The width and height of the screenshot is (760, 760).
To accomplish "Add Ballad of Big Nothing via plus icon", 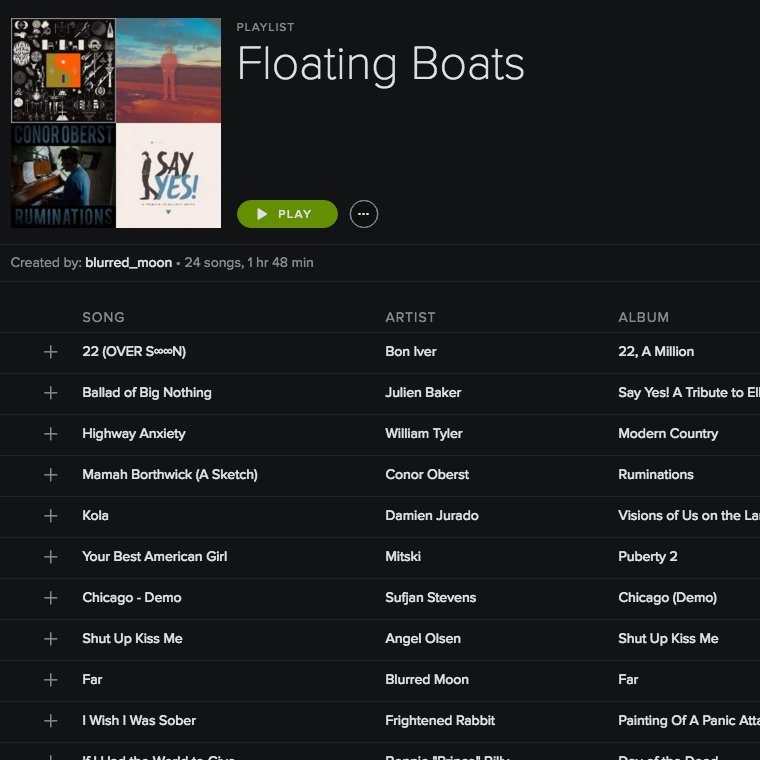I will (50, 393).
